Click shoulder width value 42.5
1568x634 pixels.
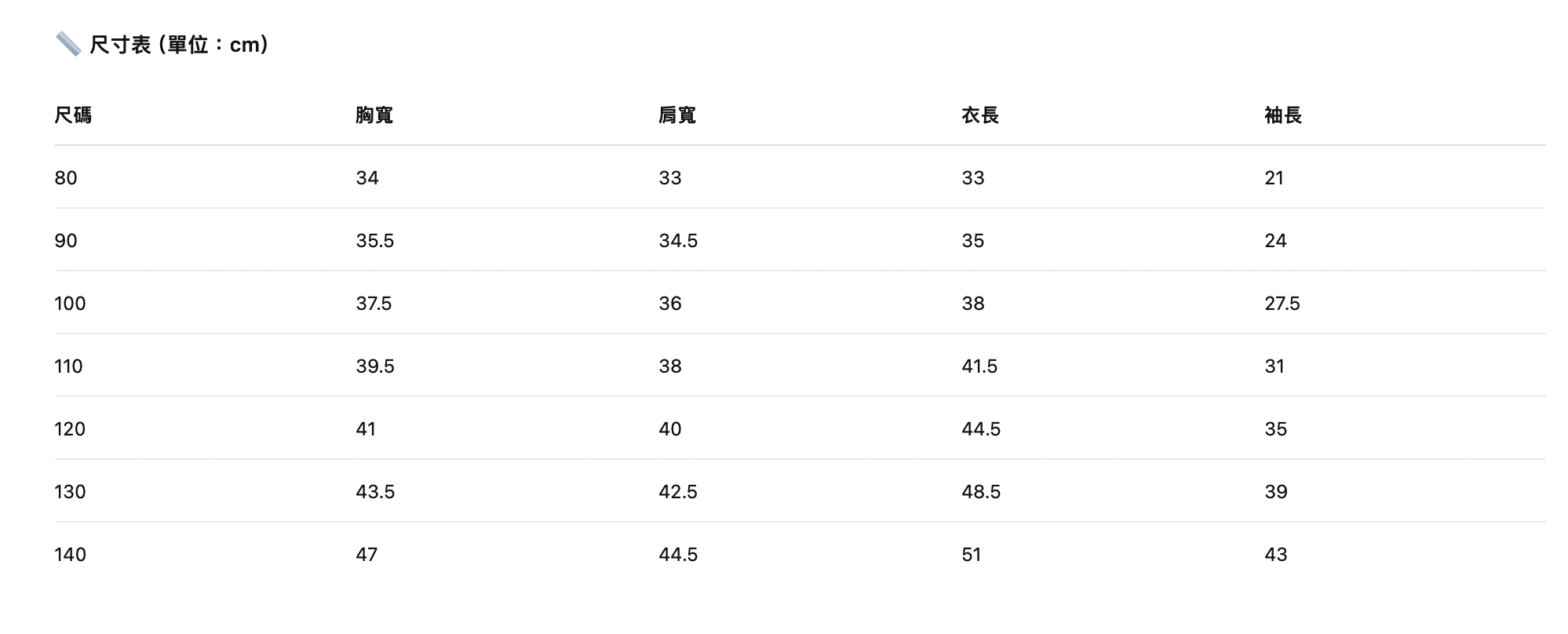pyautogui.click(x=678, y=492)
